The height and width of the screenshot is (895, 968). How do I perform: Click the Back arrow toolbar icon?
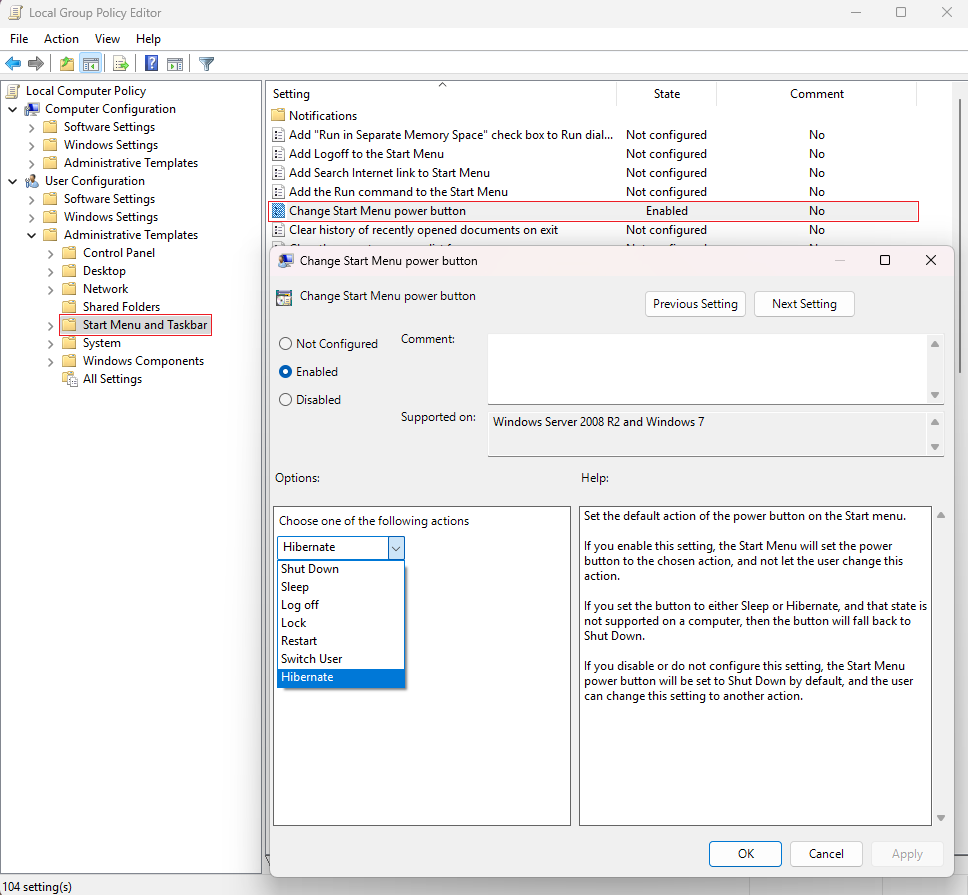[13, 64]
